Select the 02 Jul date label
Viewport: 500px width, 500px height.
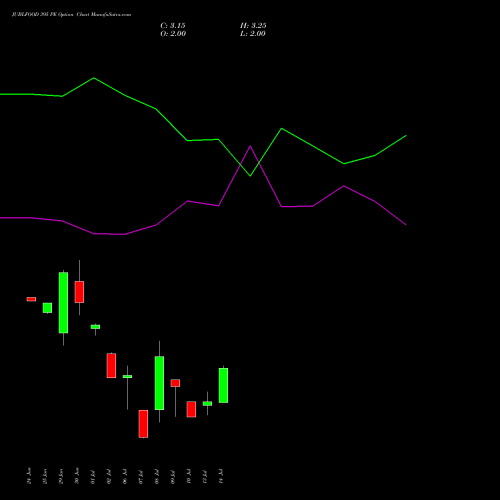click(x=109, y=477)
